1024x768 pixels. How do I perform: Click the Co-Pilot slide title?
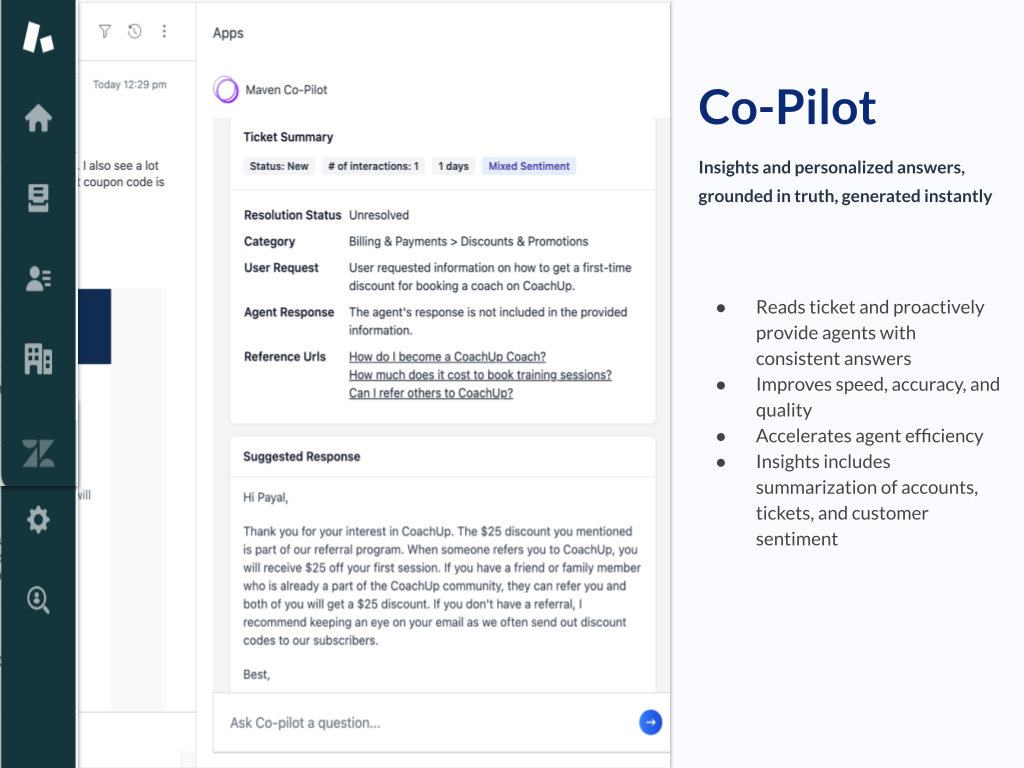pos(787,107)
